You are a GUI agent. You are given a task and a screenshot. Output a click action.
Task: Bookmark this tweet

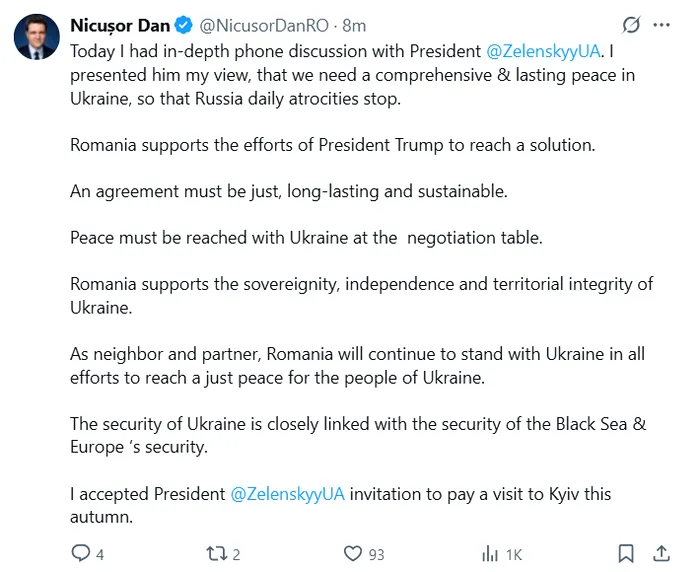pyautogui.click(x=625, y=553)
